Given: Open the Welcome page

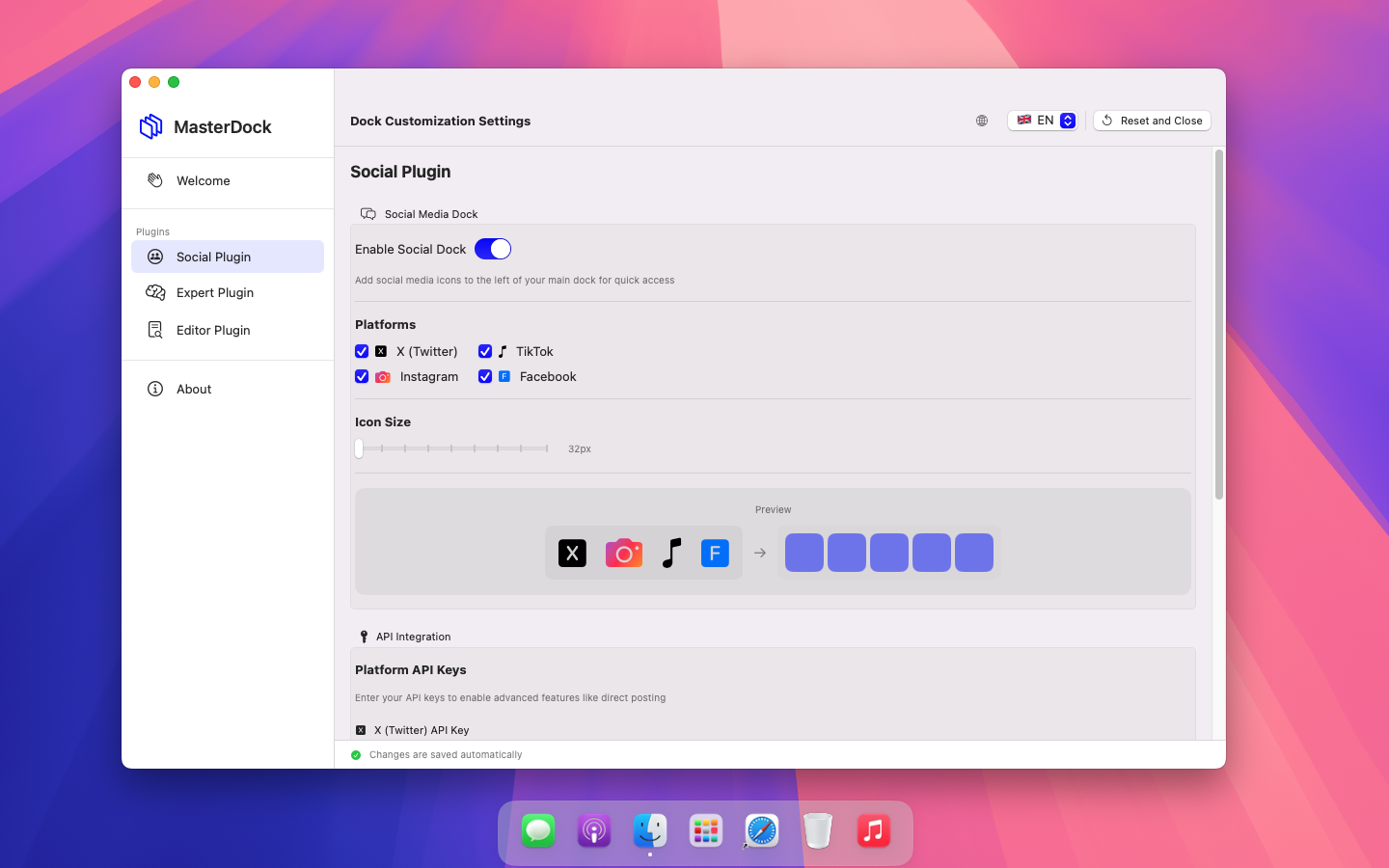Looking at the screenshot, I should pos(228,180).
